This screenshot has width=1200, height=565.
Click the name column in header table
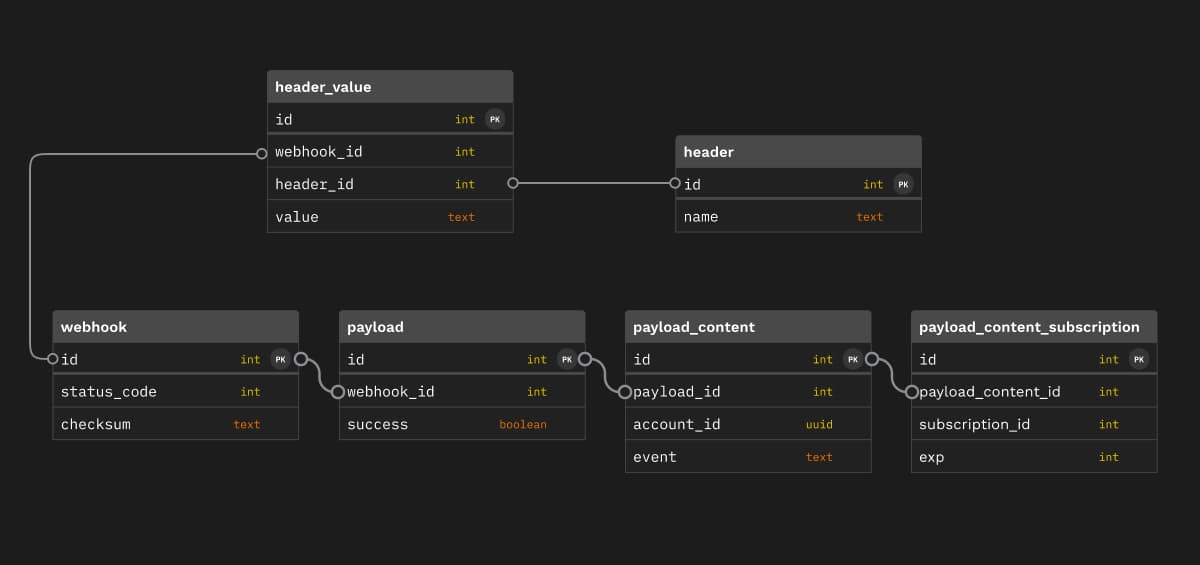coord(798,217)
